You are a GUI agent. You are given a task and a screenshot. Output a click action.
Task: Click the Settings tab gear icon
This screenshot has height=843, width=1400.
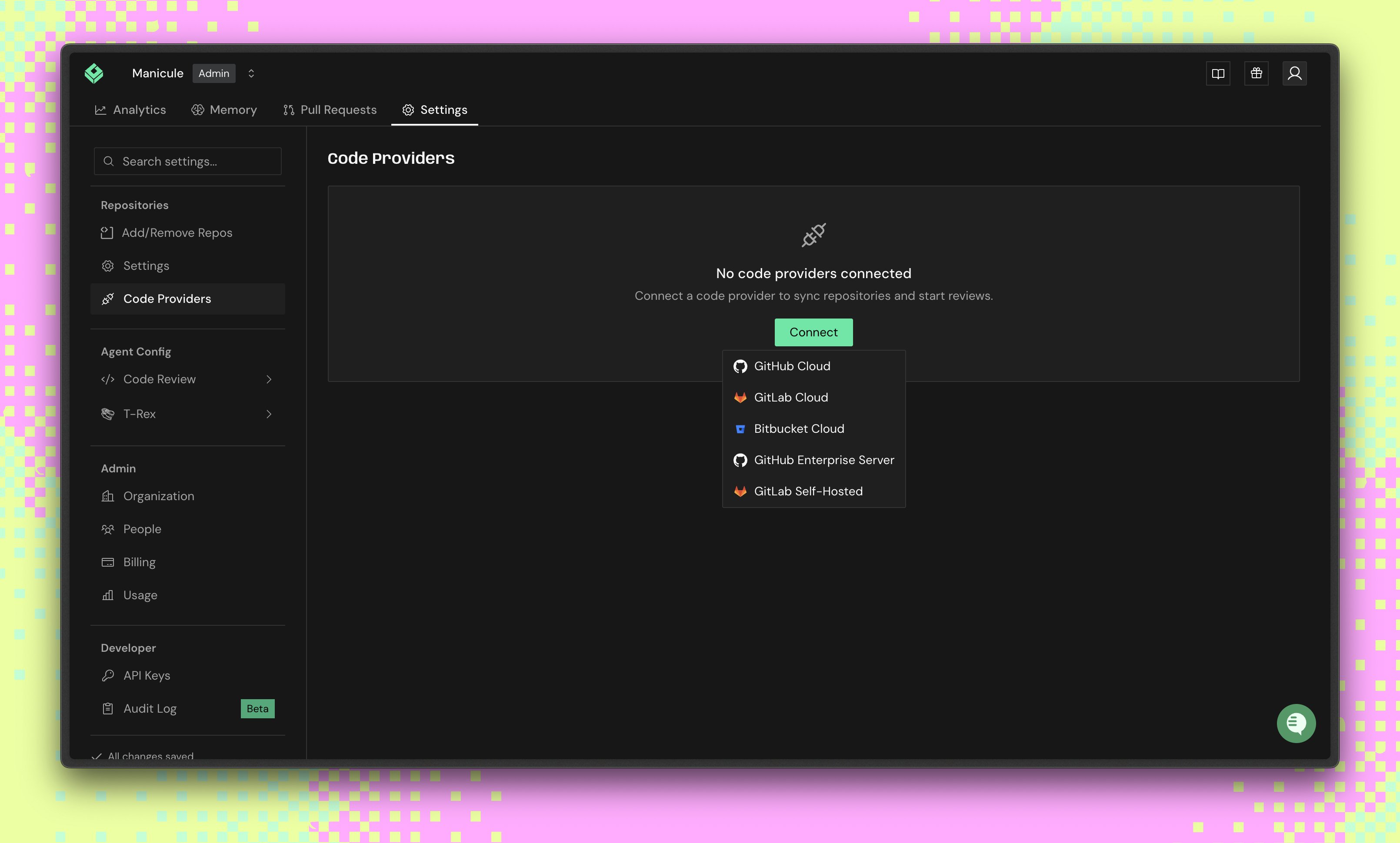pos(408,110)
